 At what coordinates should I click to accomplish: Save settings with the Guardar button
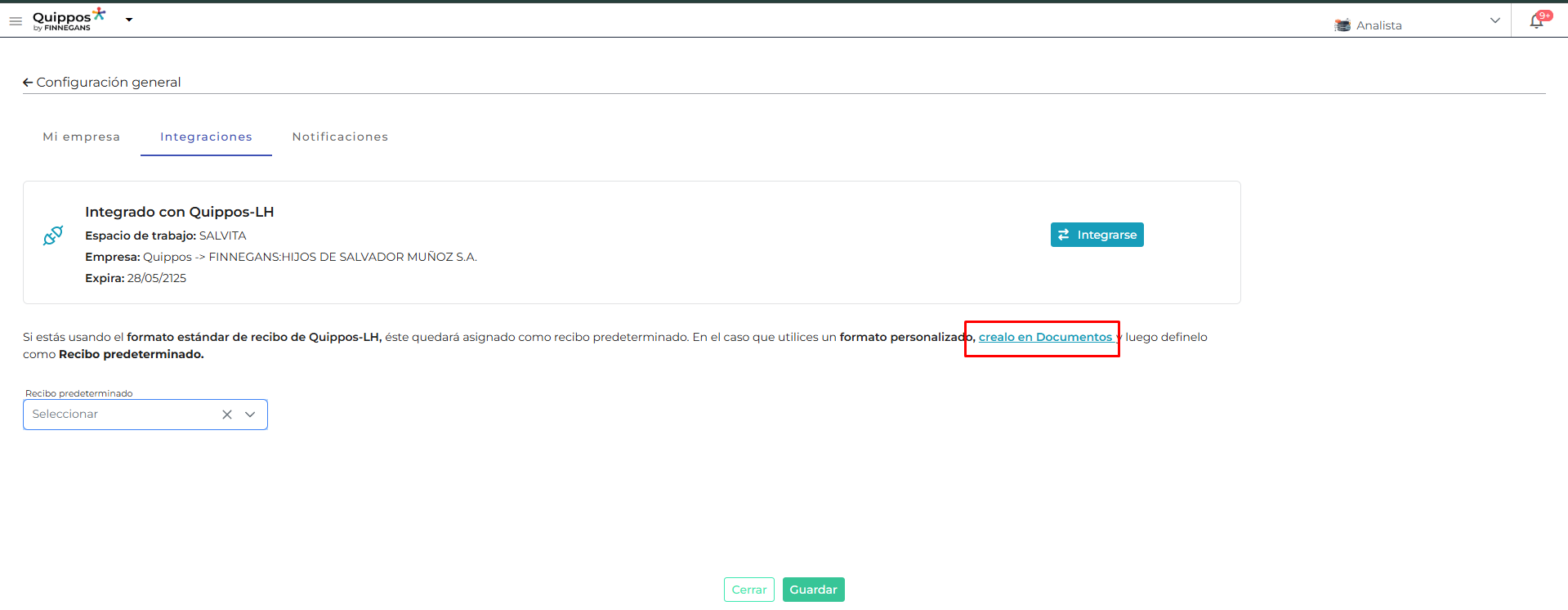(x=814, y=590)
